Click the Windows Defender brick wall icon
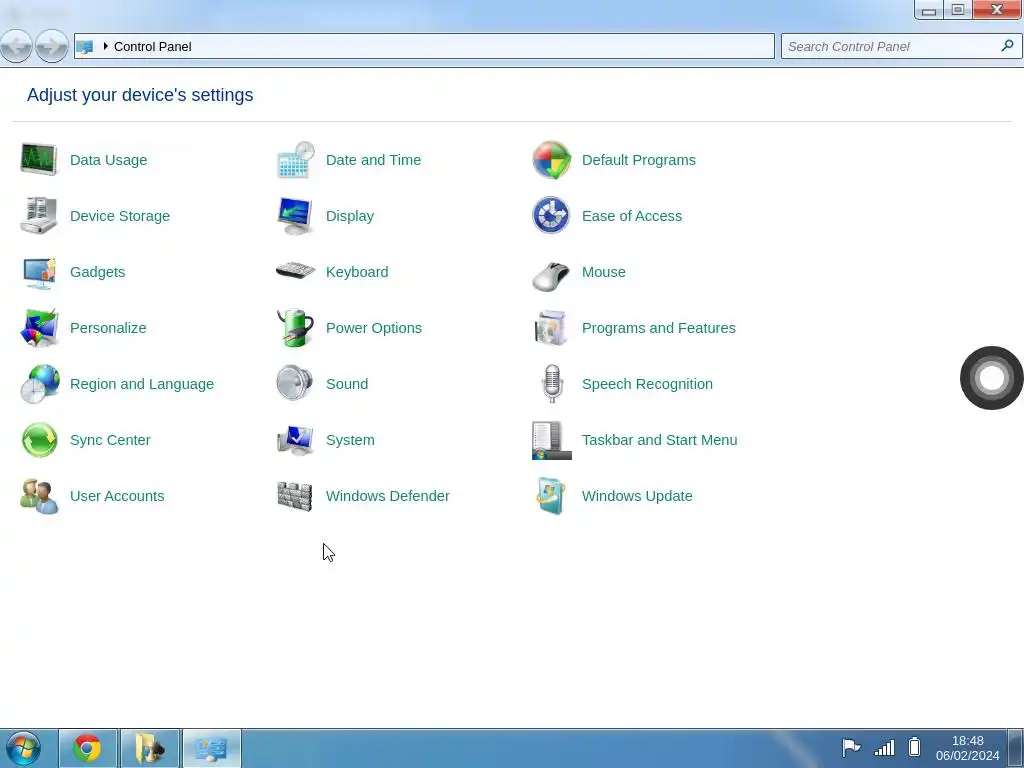Screen dimensions: 1024x768 tap(295, 496)
